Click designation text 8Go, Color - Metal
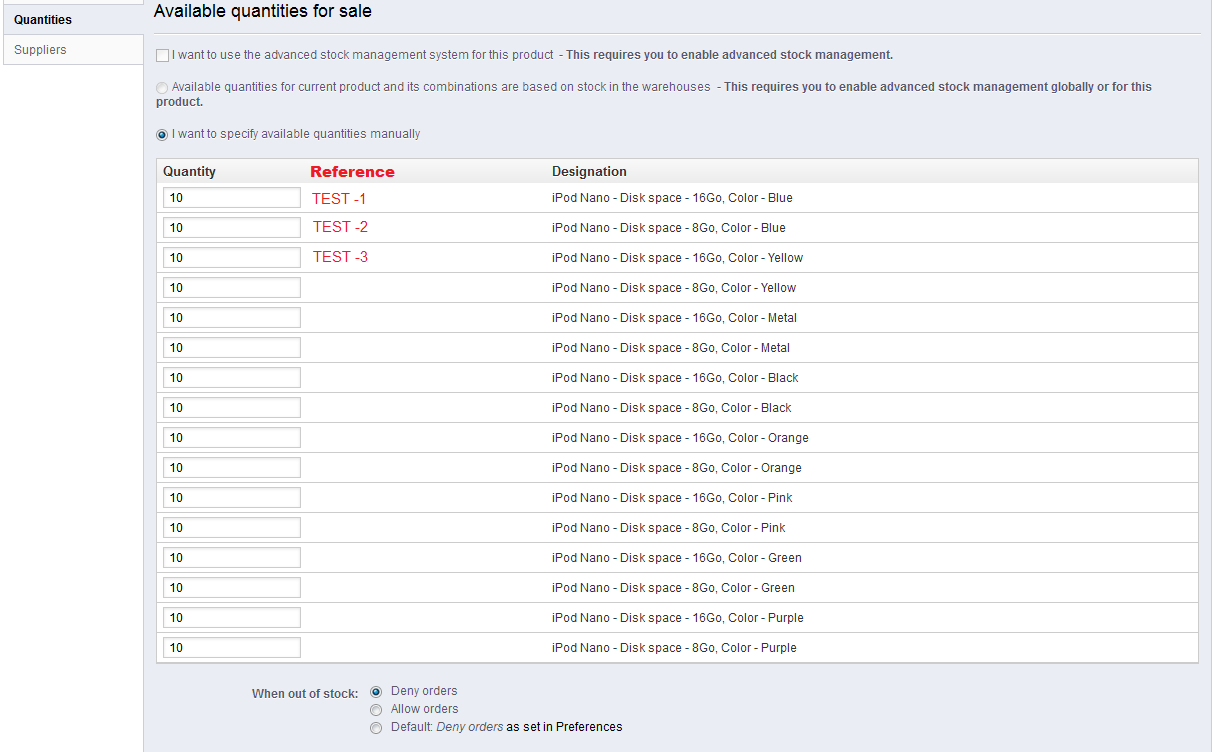The width and height of the screenshot is (1214, 752). pos(671,348)
